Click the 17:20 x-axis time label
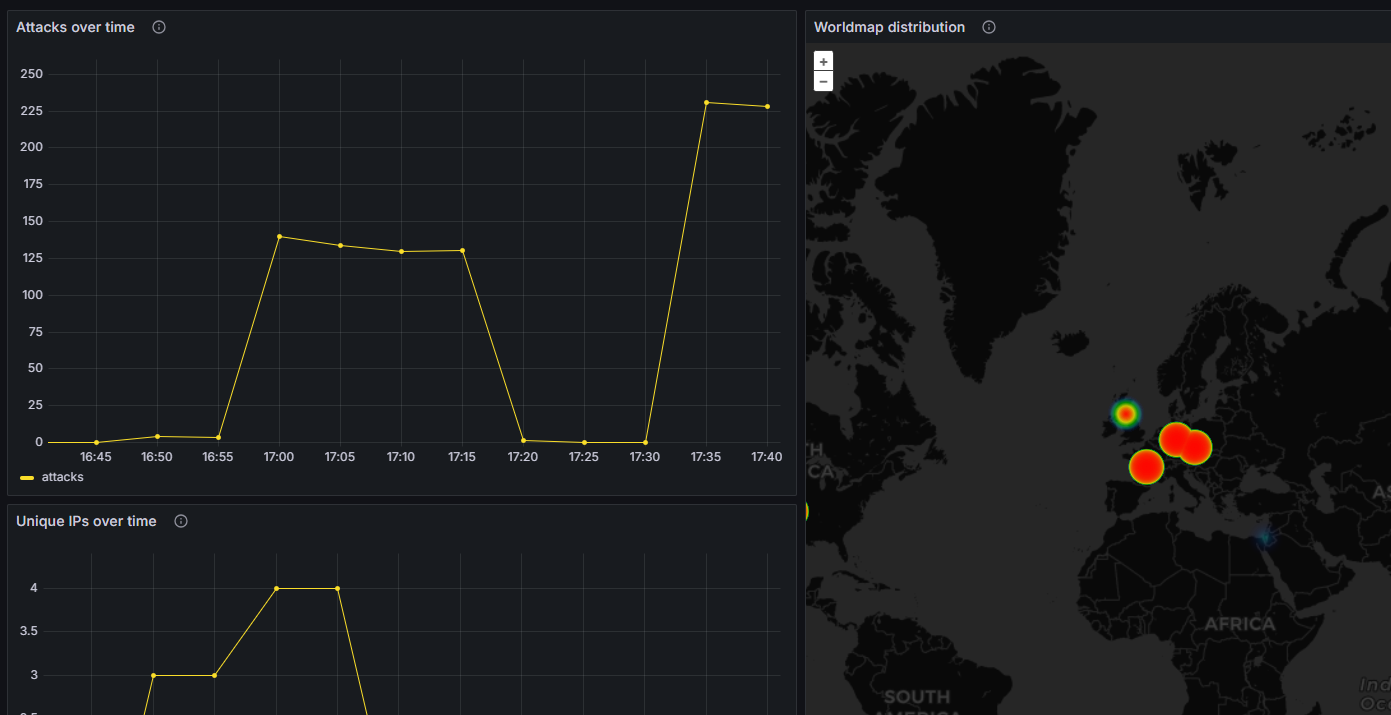This screenshot has height=715, width=1391. pos(523,457)
